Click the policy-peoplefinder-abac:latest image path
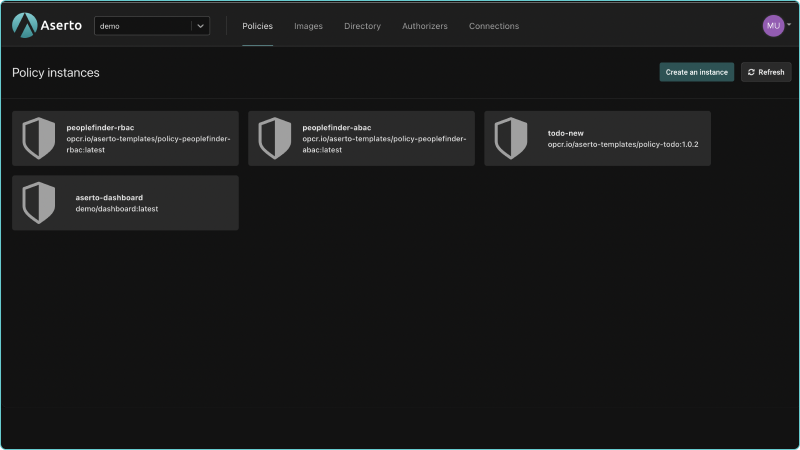 coord(384,144)
